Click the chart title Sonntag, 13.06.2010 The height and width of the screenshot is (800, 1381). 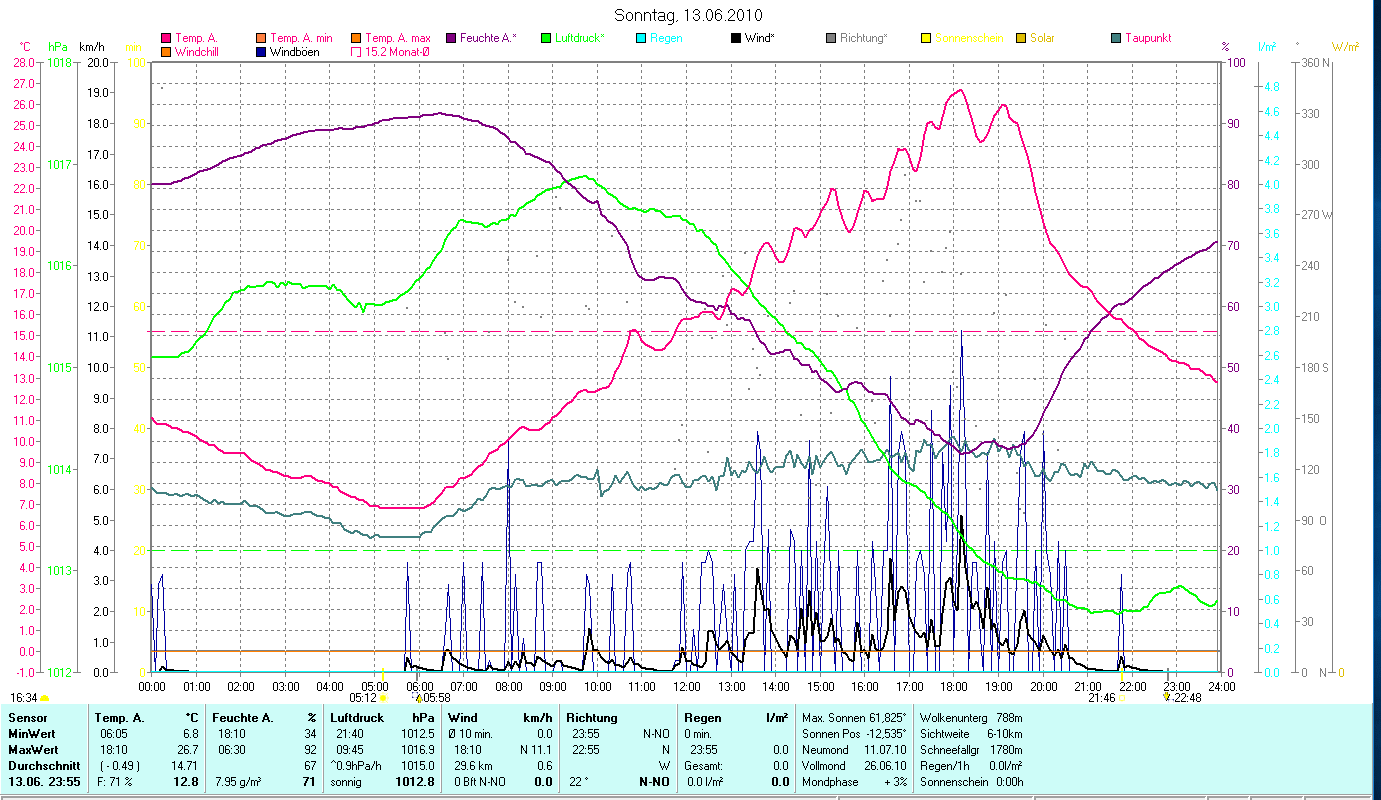pyautogui.click(x=690, y=15)
